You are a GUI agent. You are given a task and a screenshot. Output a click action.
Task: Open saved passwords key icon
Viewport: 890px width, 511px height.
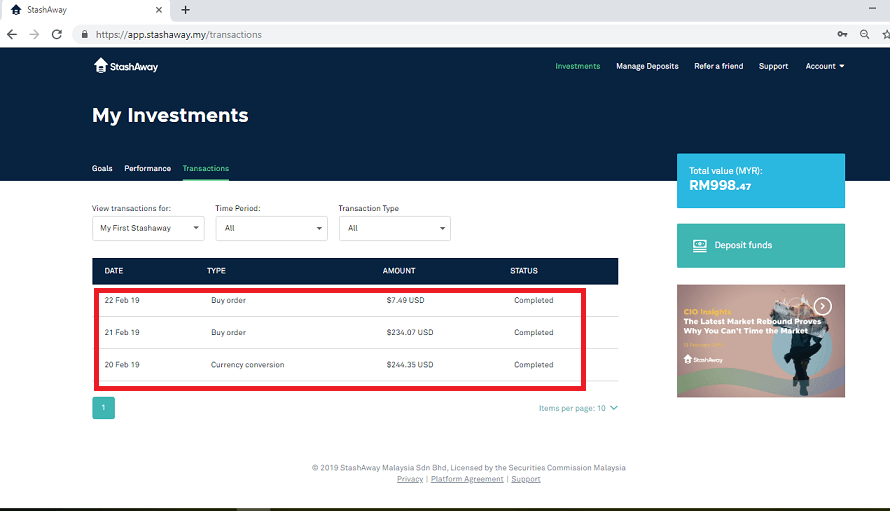[x=842, y=35]
